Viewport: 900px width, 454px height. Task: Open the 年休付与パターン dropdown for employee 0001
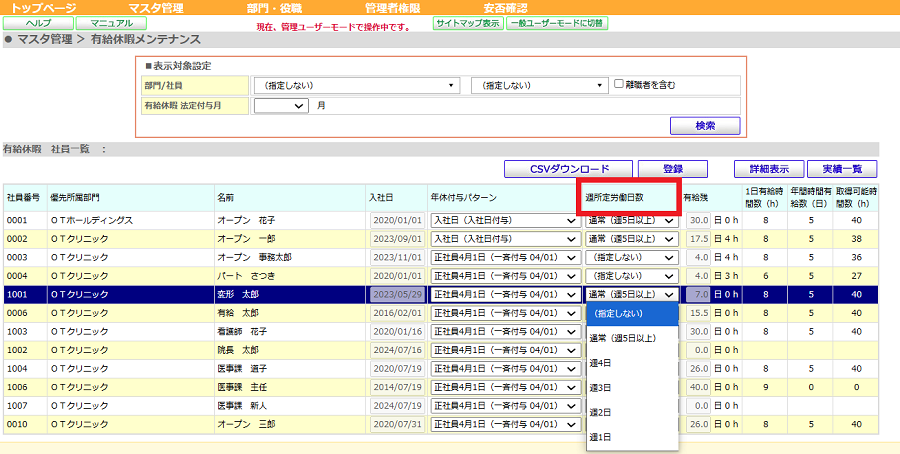click(505, 220)
